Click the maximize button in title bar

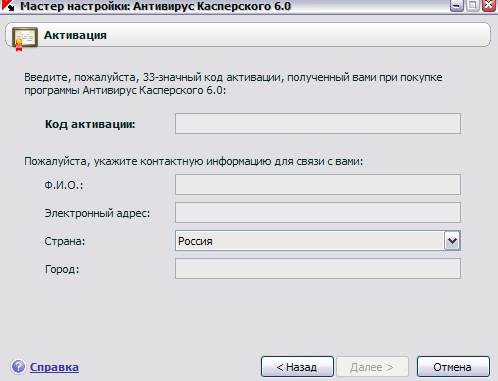tap(473, 6)
